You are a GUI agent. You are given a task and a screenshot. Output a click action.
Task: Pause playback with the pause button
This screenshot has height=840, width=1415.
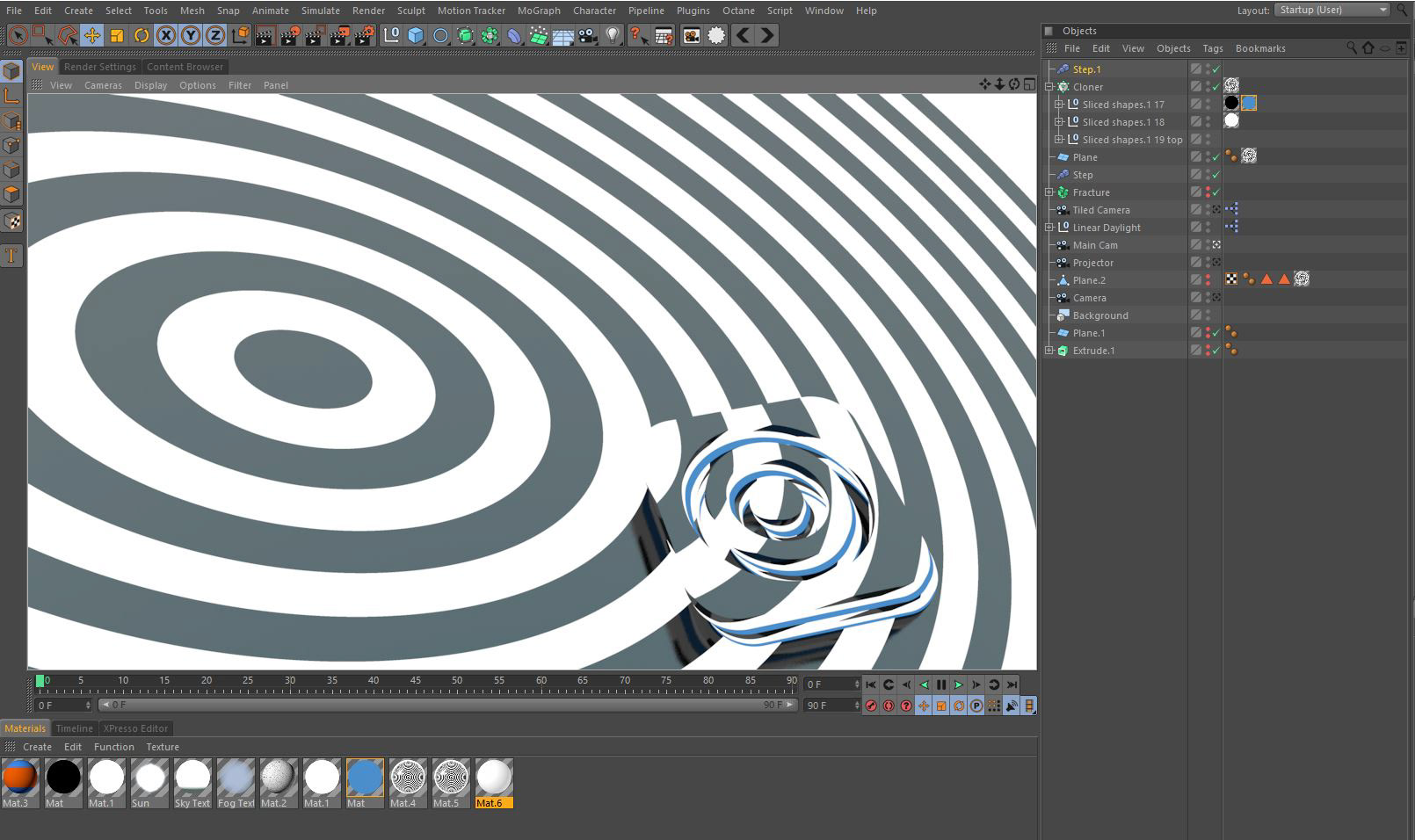[941, 684]
